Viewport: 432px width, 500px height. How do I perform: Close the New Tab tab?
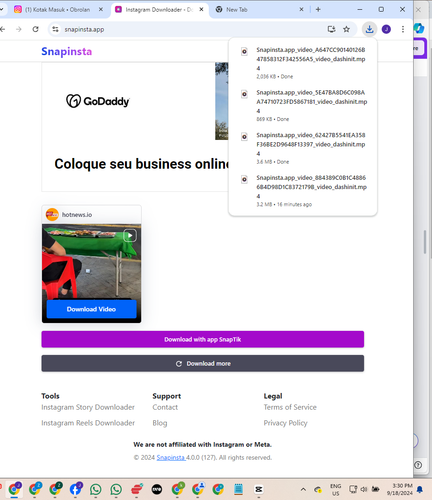click(x=301, y=10)
